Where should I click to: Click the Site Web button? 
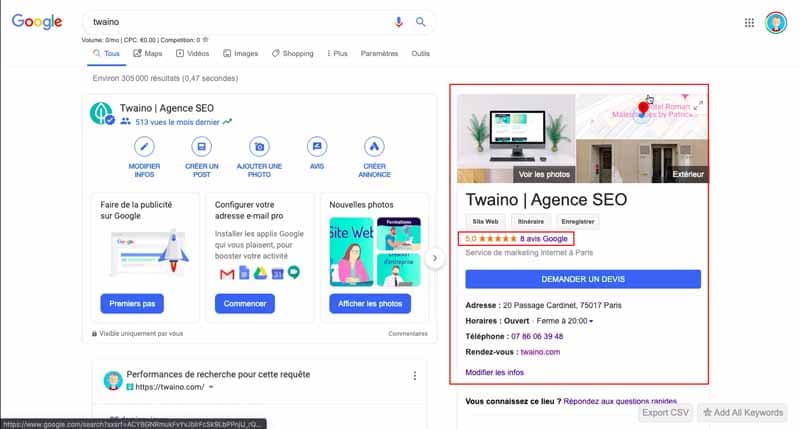(x=485, y=221)
